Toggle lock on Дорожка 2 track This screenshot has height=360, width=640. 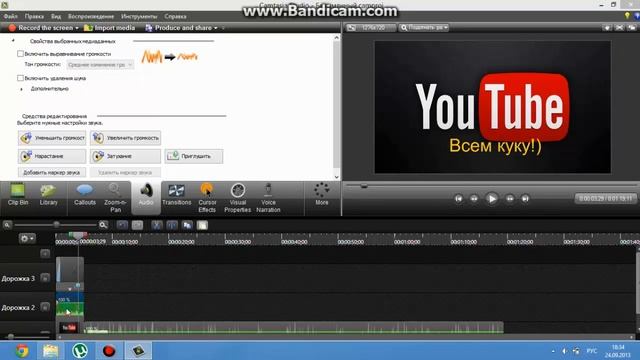pos(45,307)
